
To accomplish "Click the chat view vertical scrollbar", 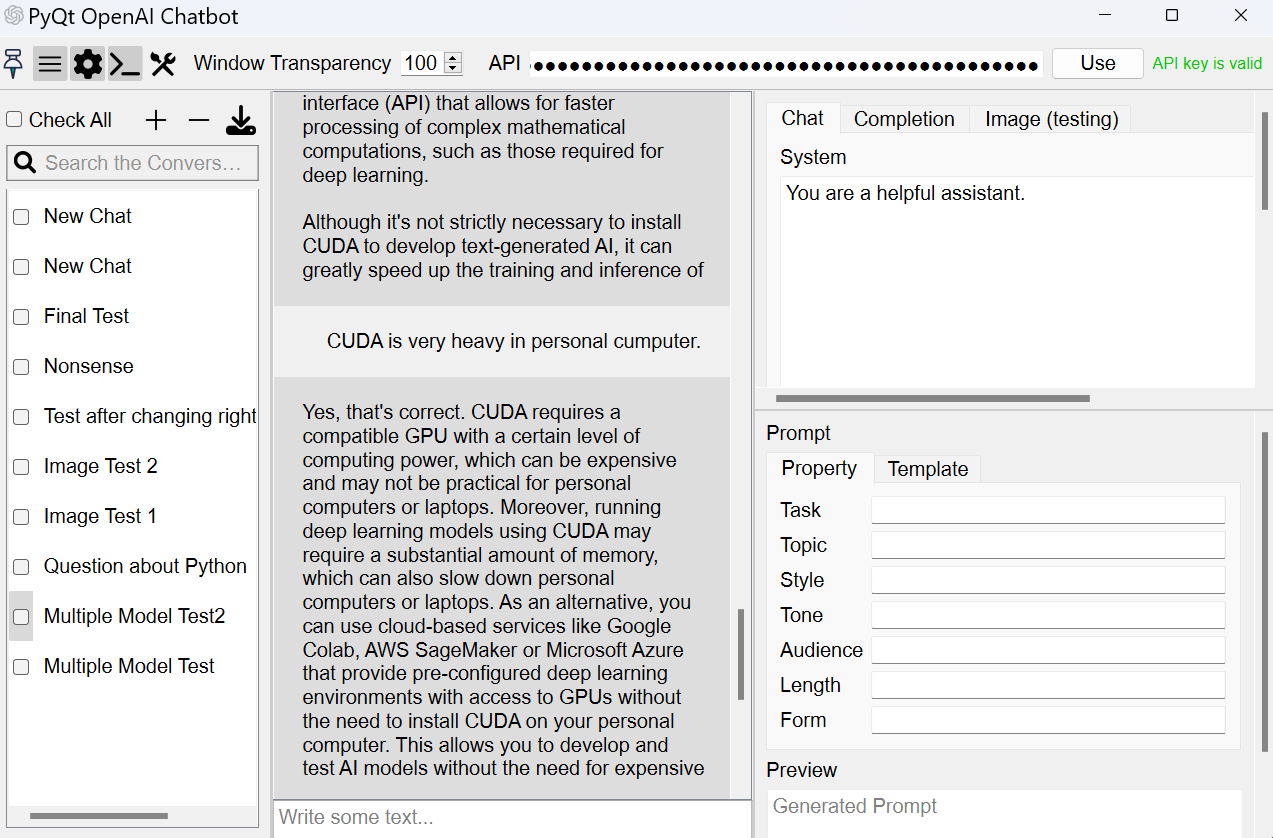I will point(741,655).
